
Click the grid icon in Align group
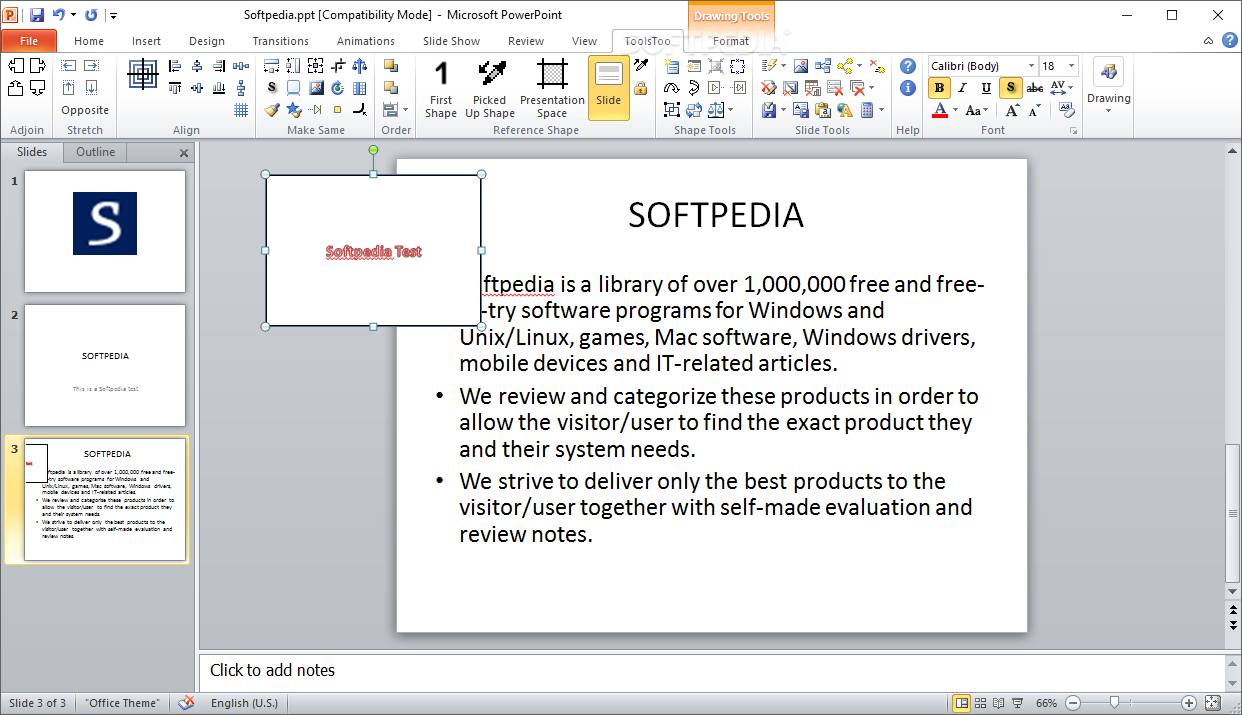(240, 110)
